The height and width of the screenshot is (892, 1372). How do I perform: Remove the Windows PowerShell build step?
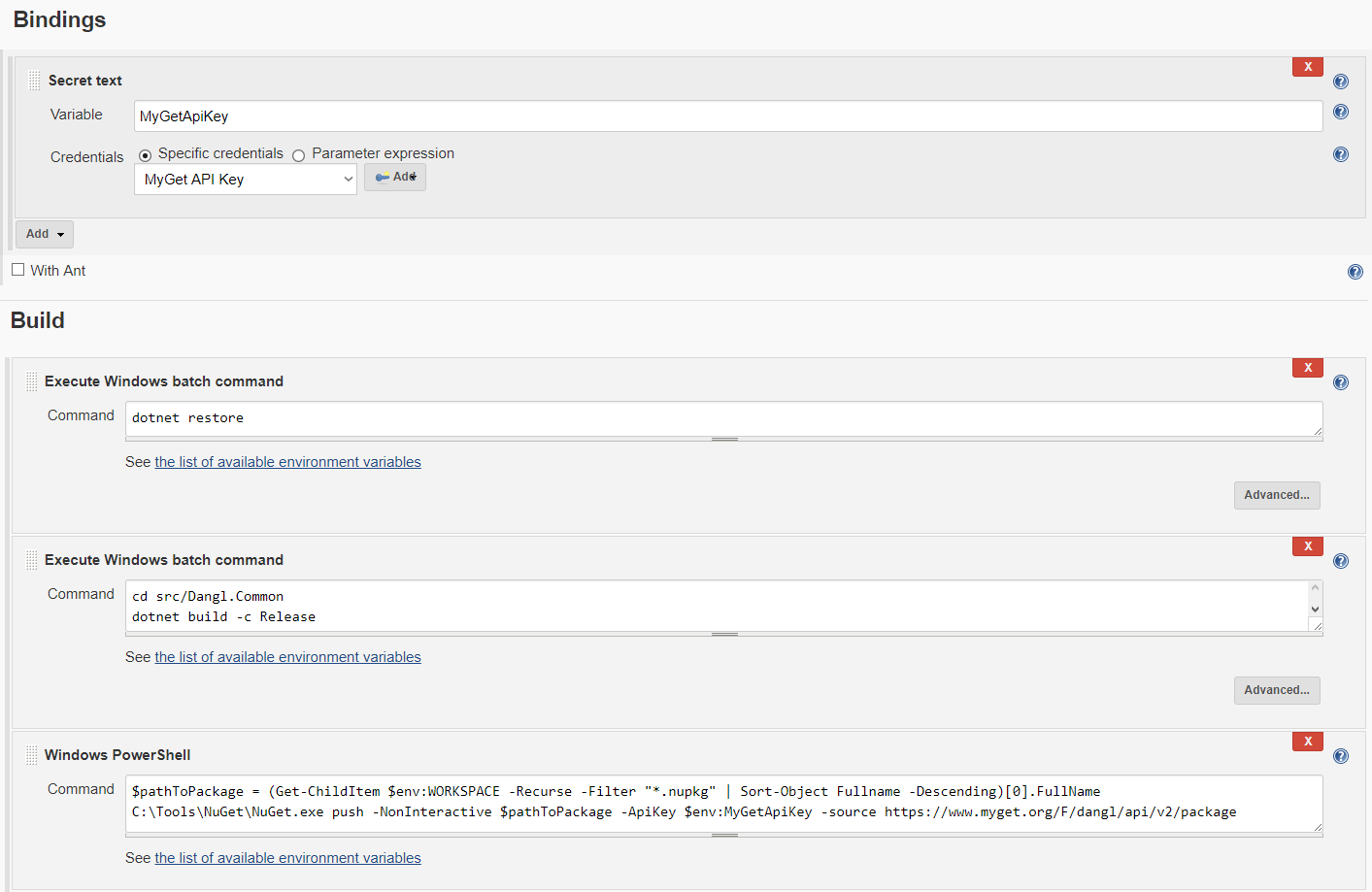point(1308,742)
